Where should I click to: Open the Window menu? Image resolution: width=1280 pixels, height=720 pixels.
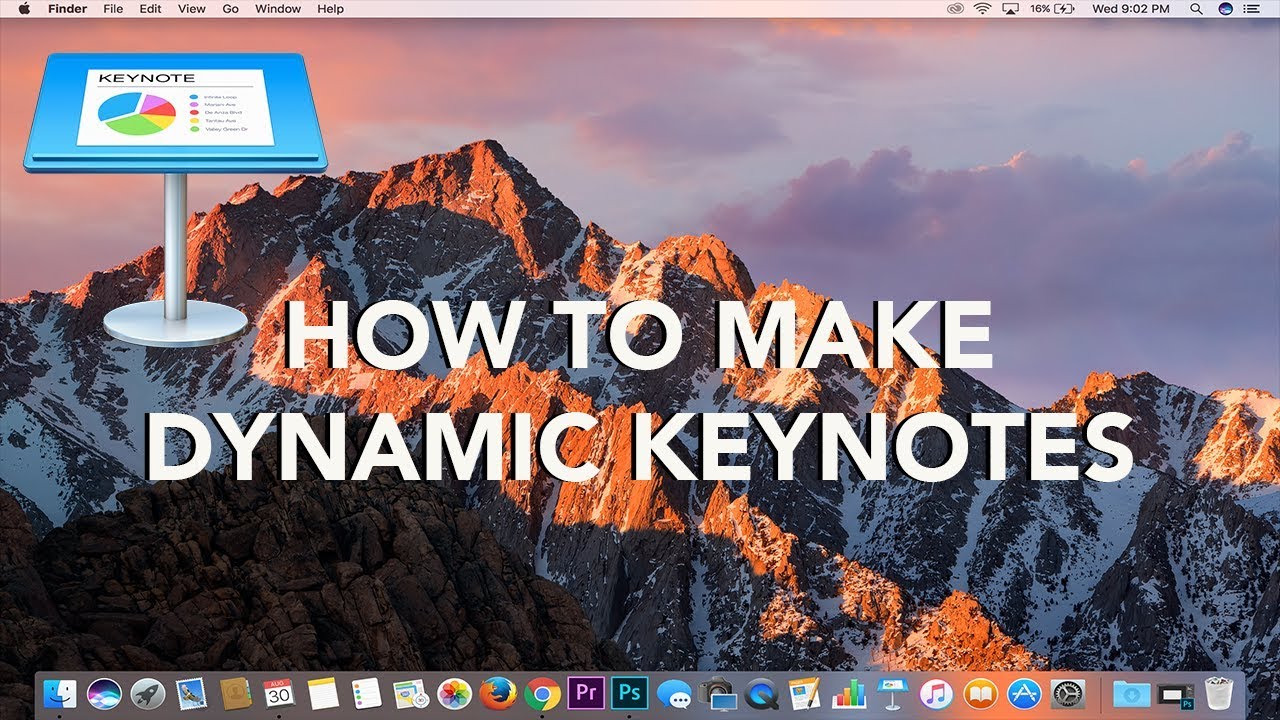pyautogui.click(x=278, y=9)
